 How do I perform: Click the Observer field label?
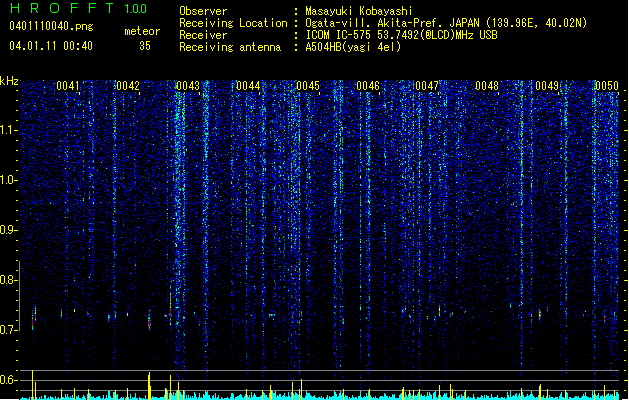pyautogui.click(x=203, y=11)
